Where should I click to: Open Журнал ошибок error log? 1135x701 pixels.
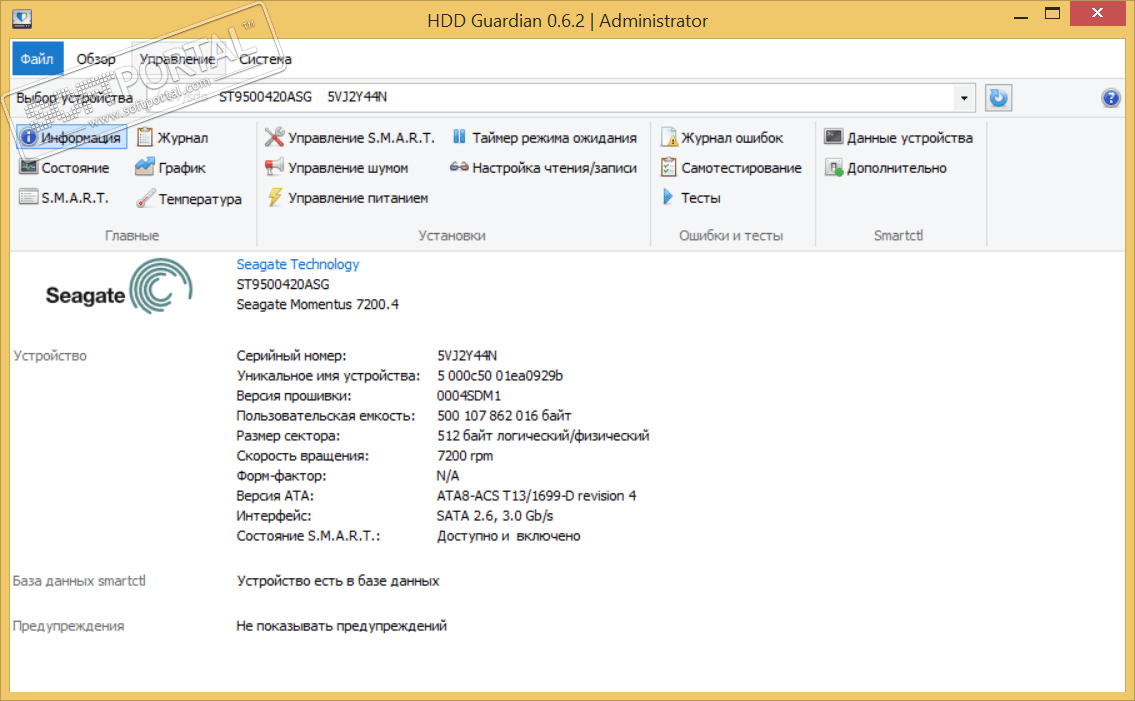coord(722,138)
